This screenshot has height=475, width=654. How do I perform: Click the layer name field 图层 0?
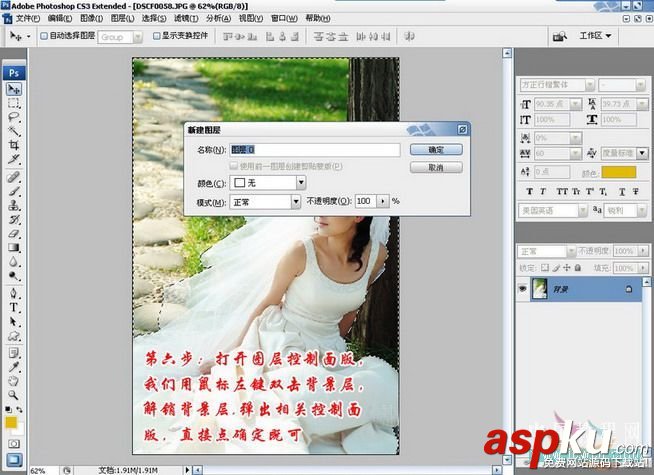[315, 150]
